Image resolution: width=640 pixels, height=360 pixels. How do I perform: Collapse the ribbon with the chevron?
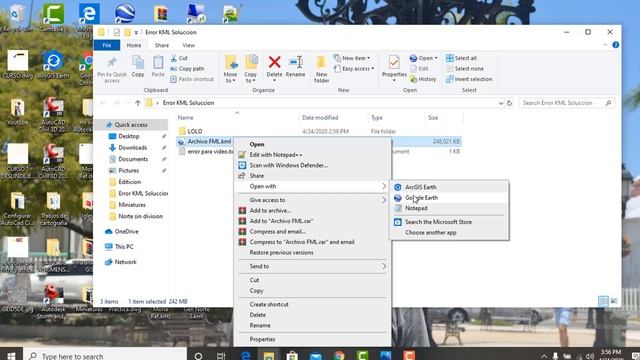click(x=605, y=45)
